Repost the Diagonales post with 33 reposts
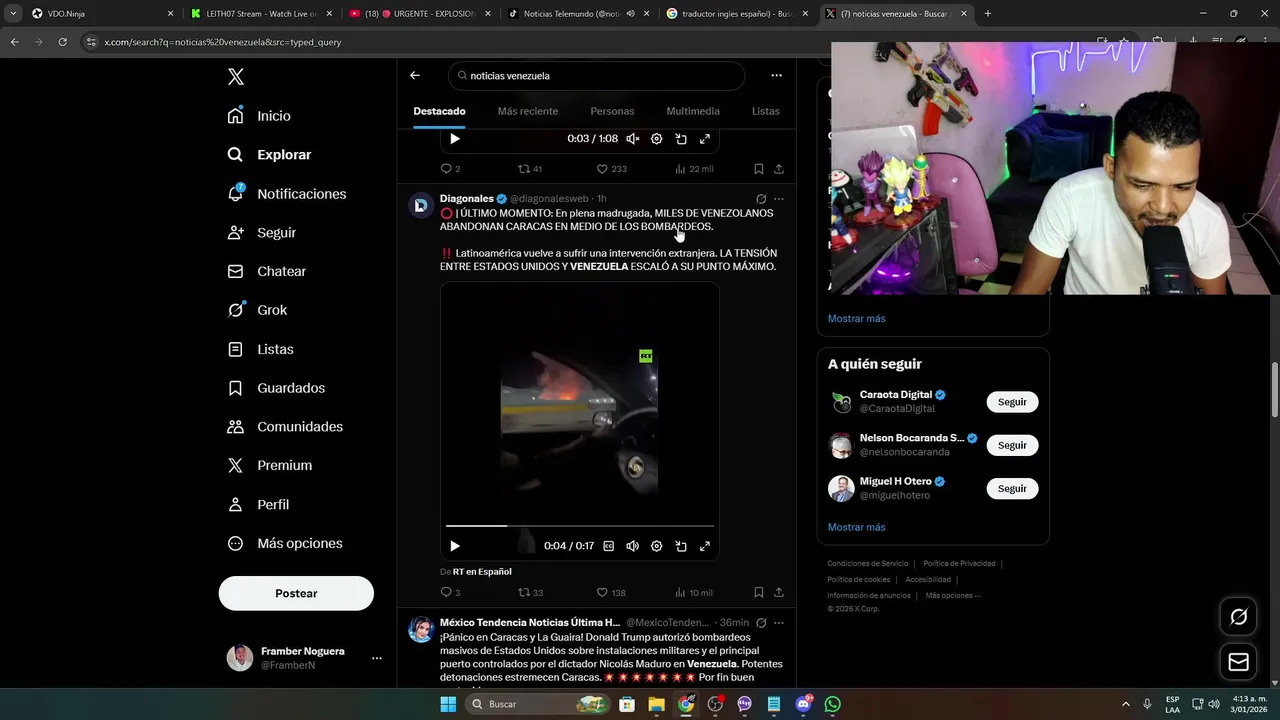Screen dimensions: 1280x720 (x=530, y=593)
